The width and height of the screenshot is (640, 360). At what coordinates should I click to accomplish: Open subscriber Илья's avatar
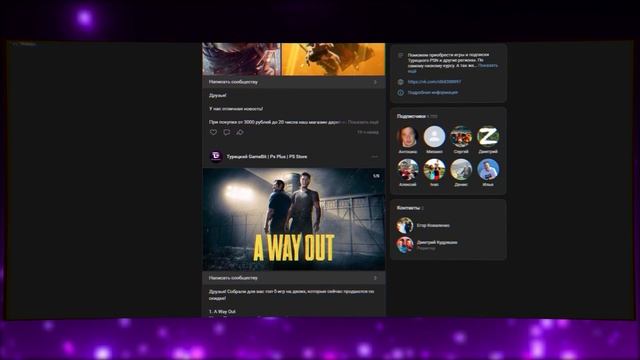[x=488, y=169]
